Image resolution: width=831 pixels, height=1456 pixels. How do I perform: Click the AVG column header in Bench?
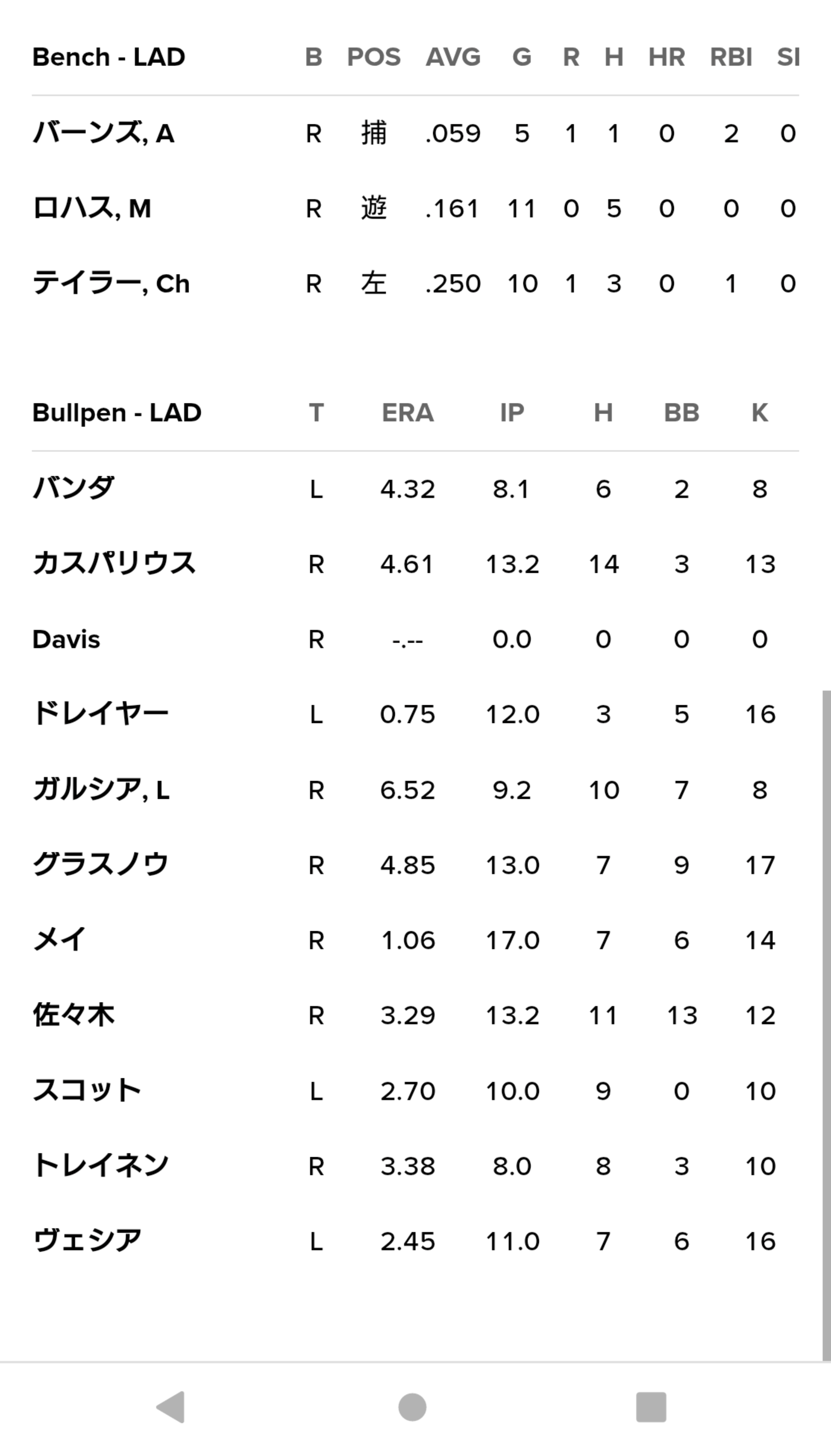[x=453, y=57]
